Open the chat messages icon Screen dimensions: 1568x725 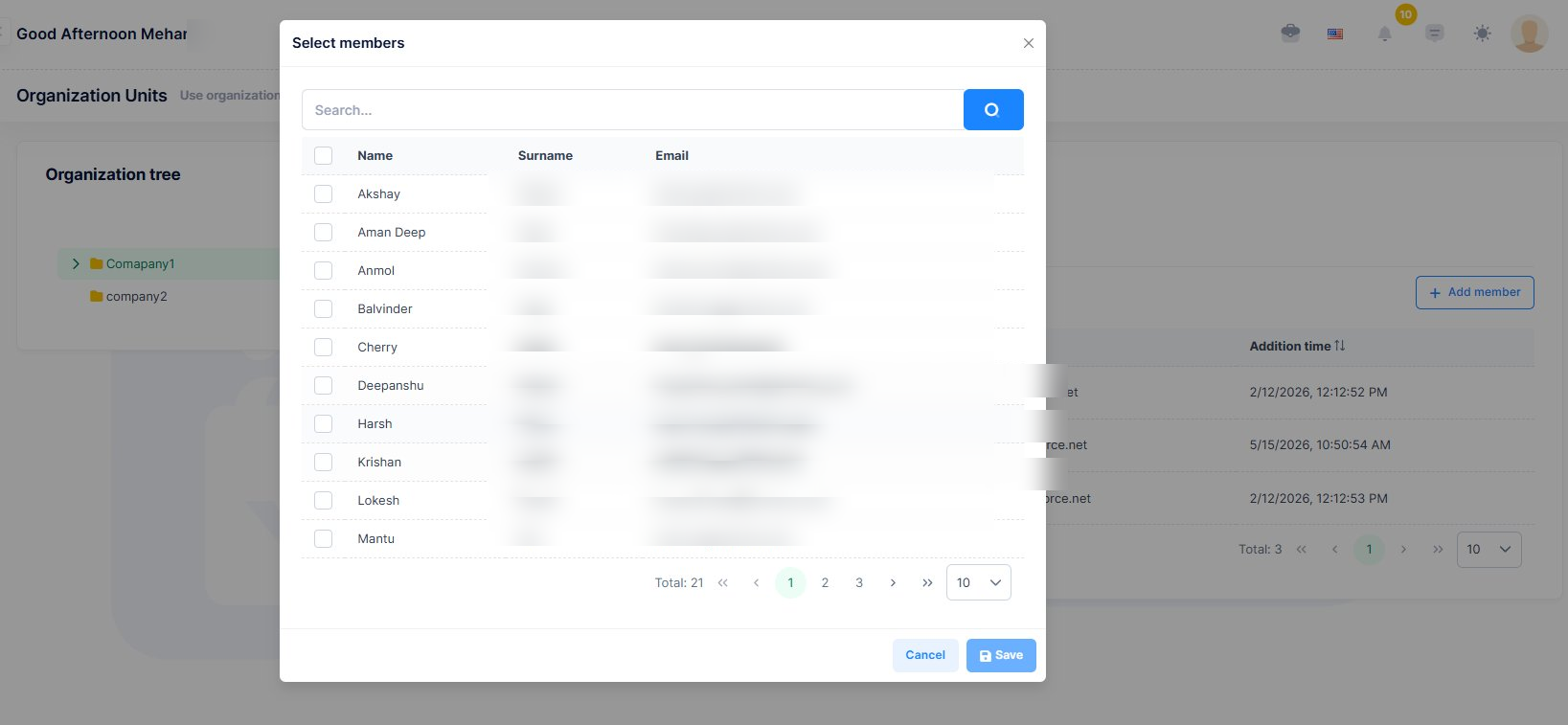[1434, 34]
